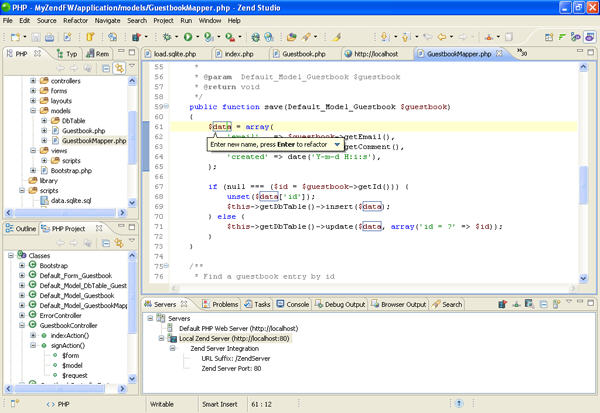Show hidden editor tabs overflow list
Image resolution: width=600 pixels, height=413 pixels.
click(x=520, y=53)
